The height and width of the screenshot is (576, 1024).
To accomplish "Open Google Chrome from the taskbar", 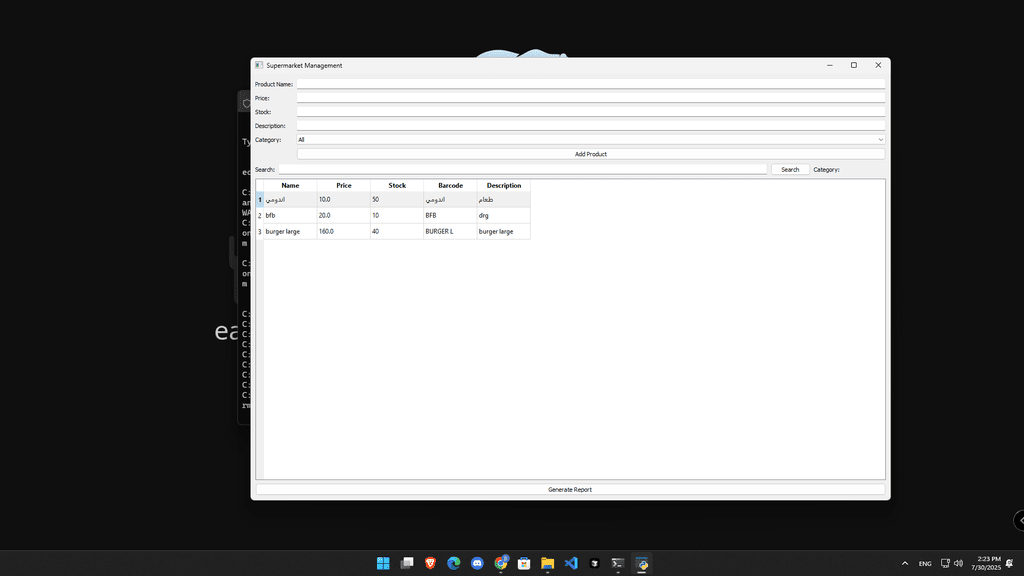I will pyautogui.click(x=501, y=563).
